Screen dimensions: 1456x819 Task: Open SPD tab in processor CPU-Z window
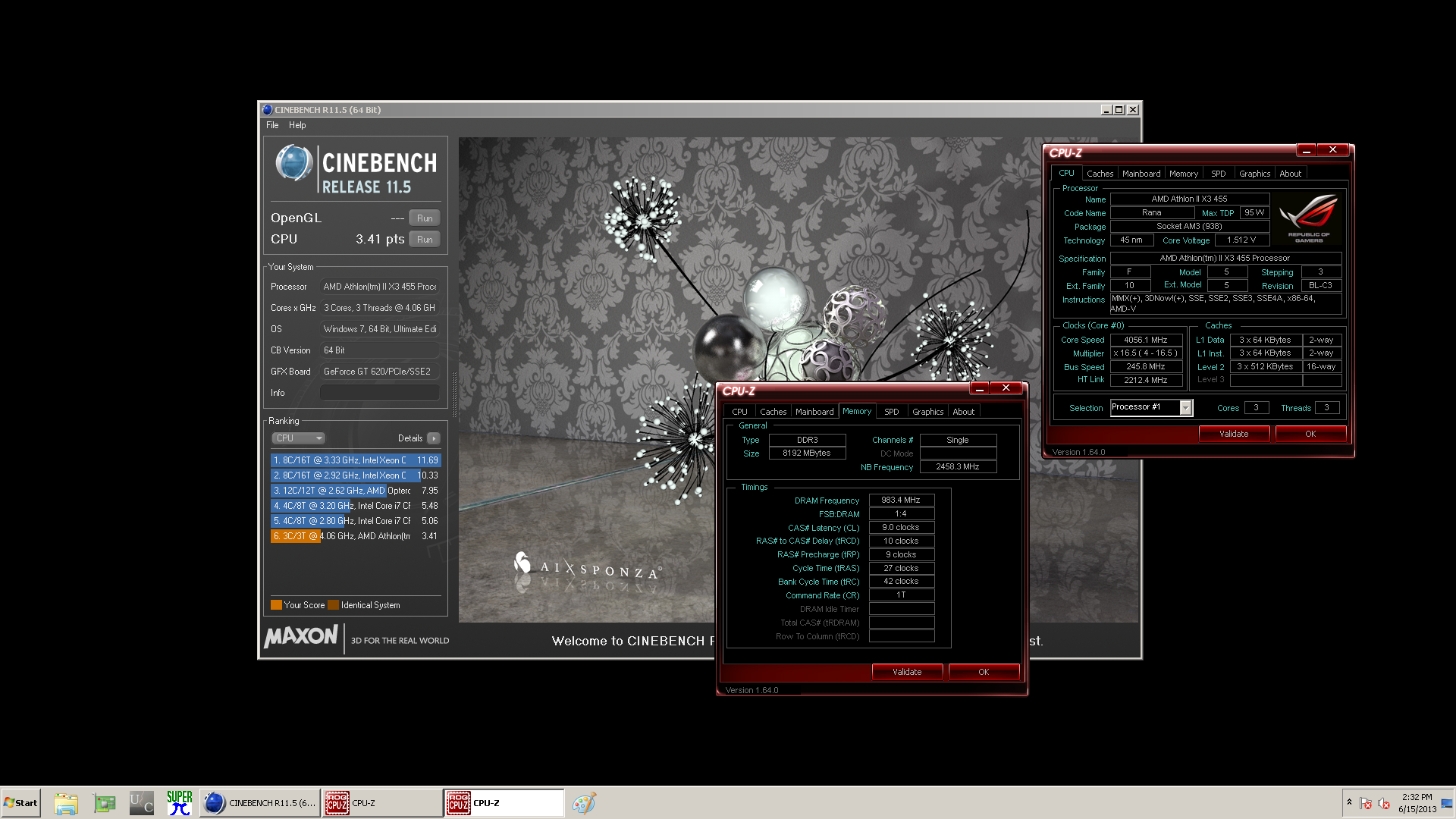click(x=1219, y=174)
